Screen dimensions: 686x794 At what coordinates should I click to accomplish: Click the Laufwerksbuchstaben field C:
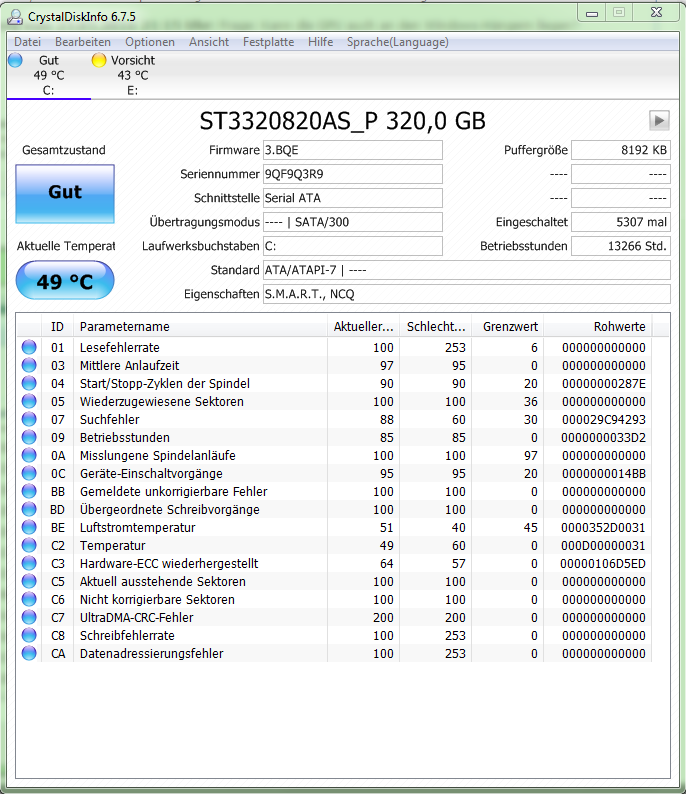(x=353, y=246)
